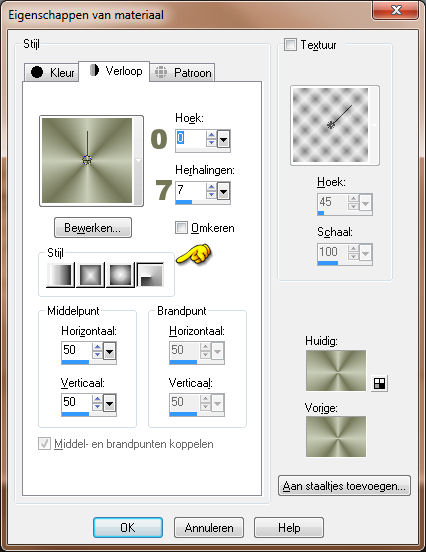Click the black circle Kleur tab icon
Image resolution: width=426 pixels, height=552 pixels.
pos(37,72)
